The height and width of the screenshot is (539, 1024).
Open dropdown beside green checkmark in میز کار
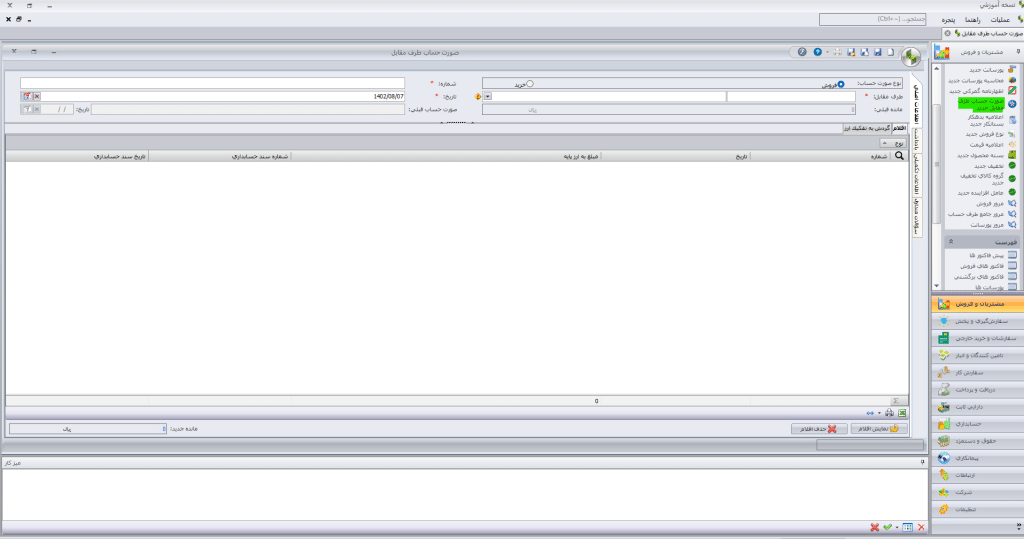pyautogui.click(x=897, y=527)
